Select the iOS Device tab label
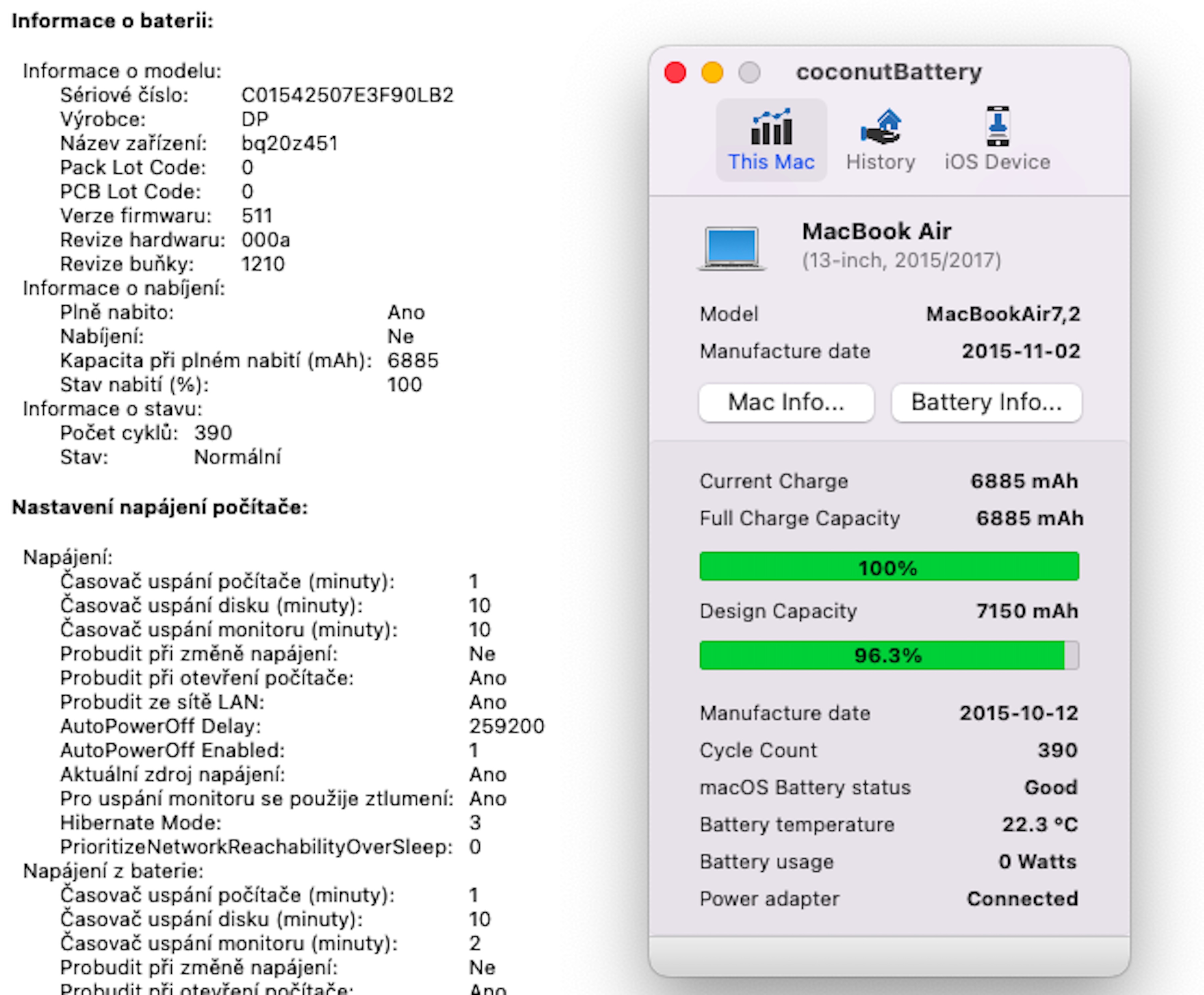The width and height of the screenshot is (1204, 995). (997, 162)
